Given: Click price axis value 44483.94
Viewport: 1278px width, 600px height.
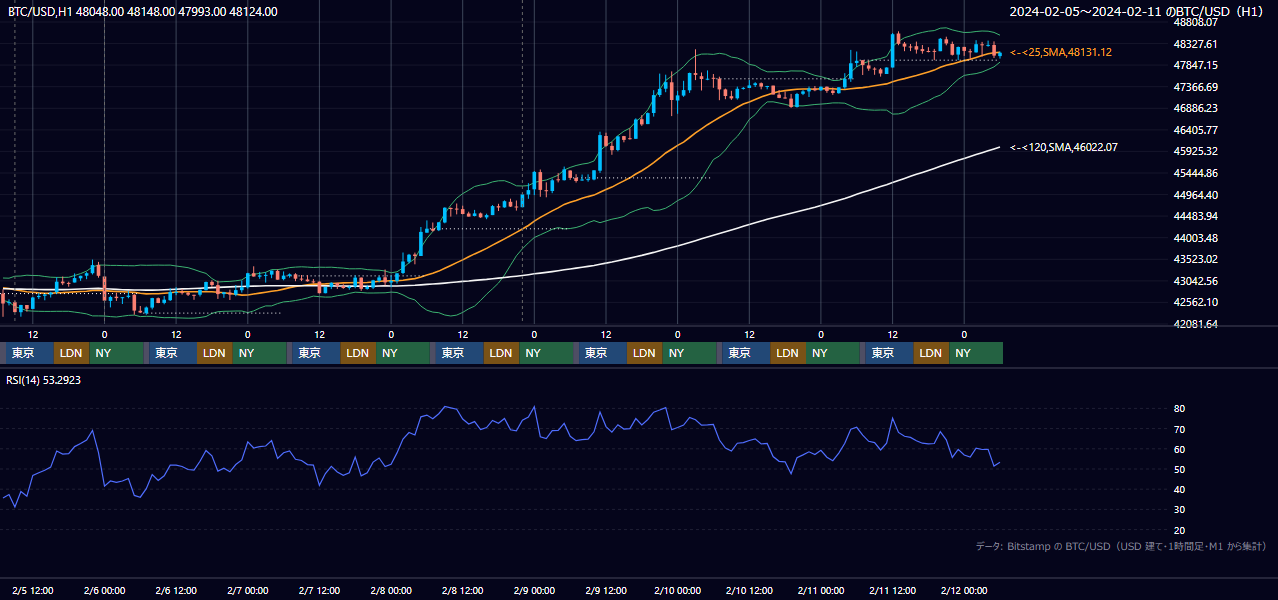Looking at the screenshot, I should coord(1195,216).
